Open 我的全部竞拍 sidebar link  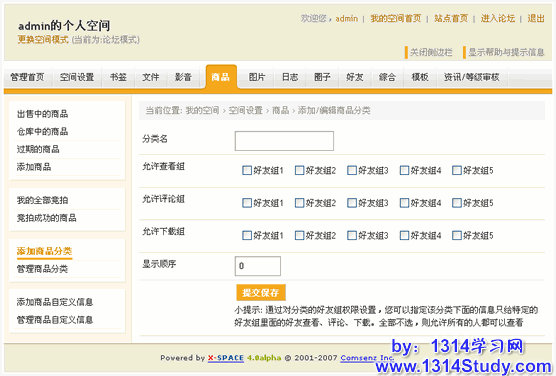(43, 200)
